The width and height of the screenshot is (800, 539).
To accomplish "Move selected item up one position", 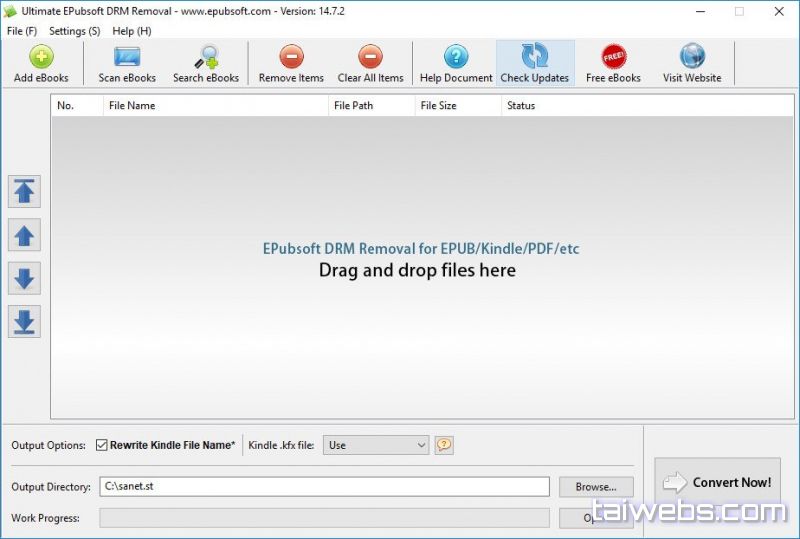I will (x=25, y=235).
